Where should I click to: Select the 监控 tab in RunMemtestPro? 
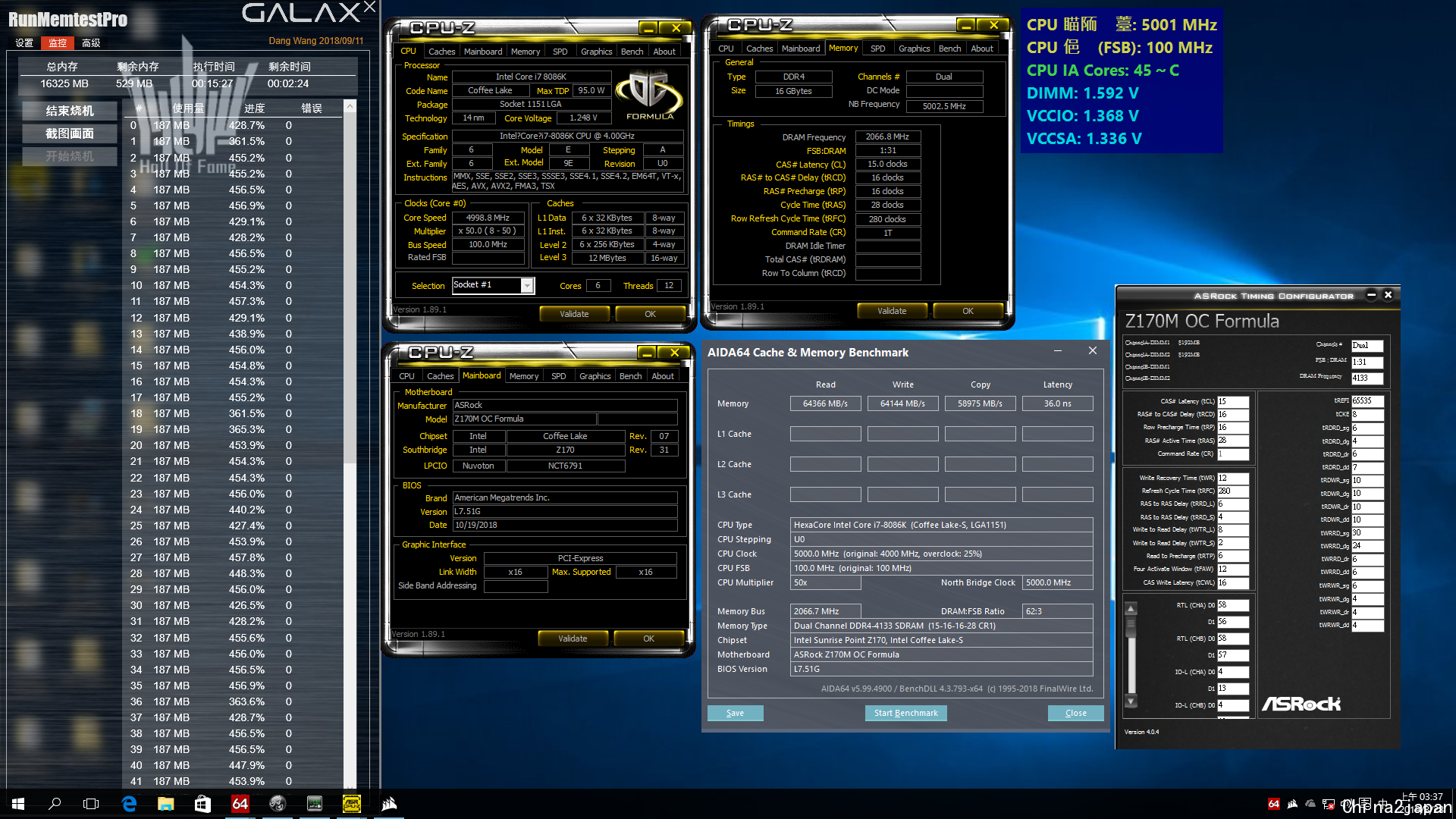(58, 42)
